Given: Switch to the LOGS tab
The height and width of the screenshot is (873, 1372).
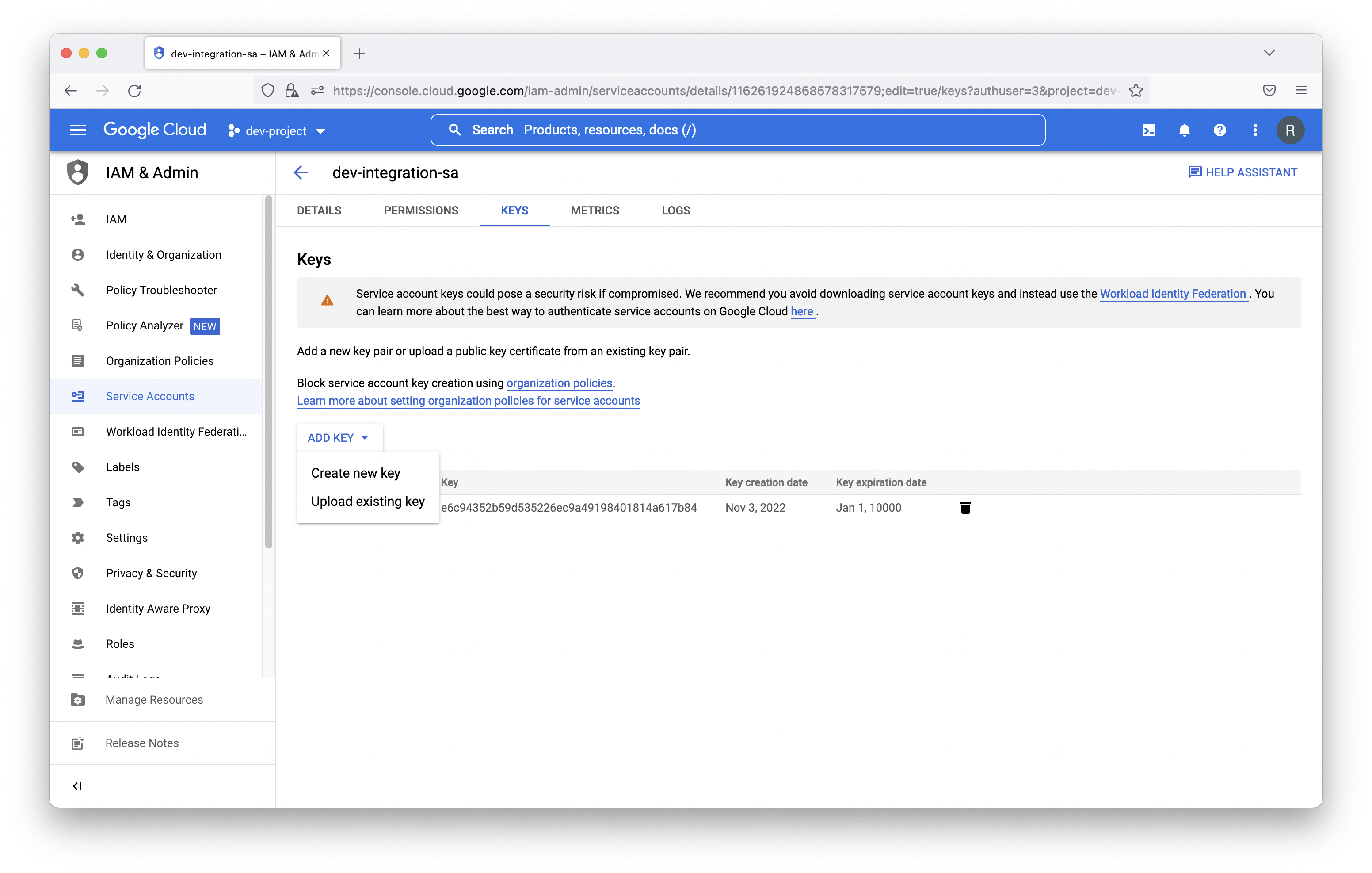Looking at the screenshot, I should click(676, 211).
